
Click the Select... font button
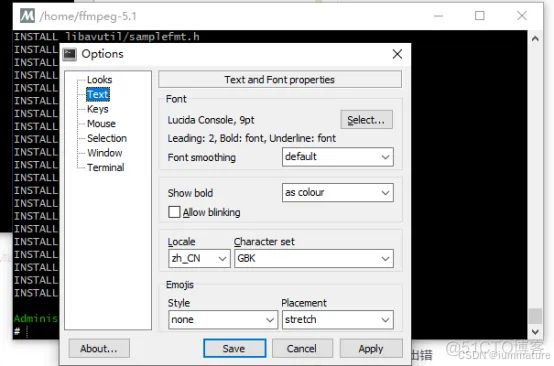[x=366, y=120]
